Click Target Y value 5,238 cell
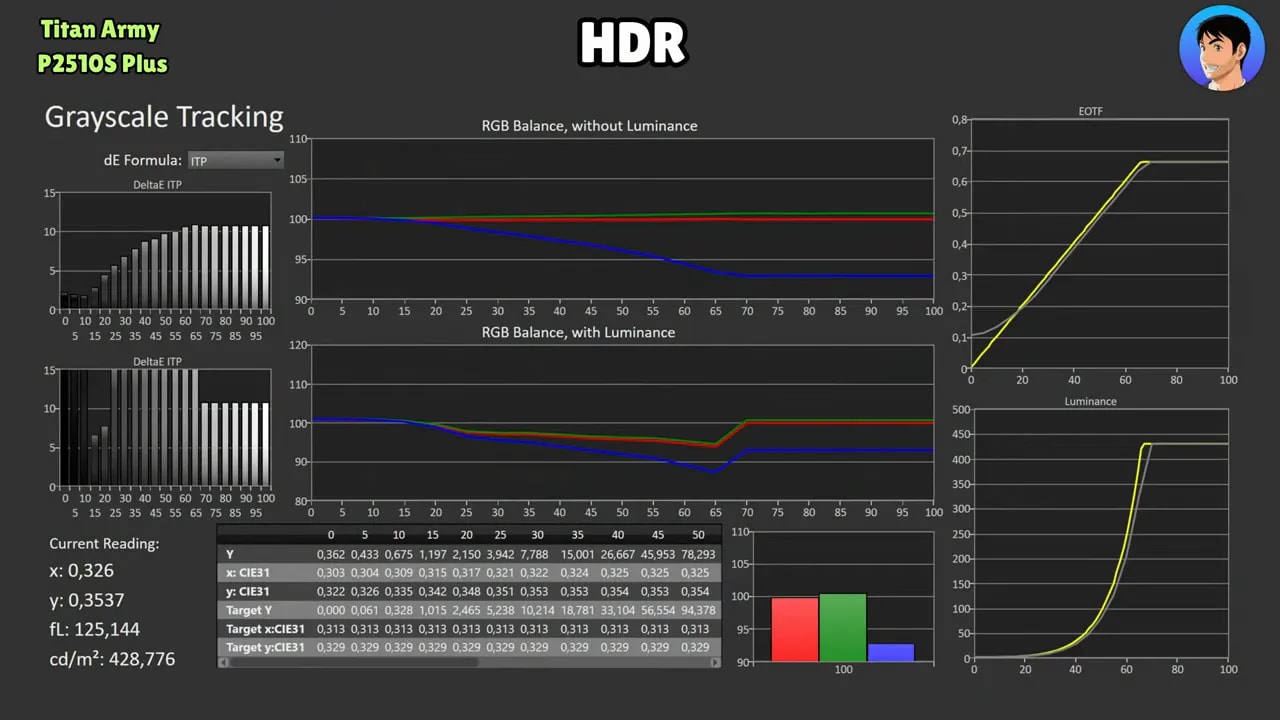 [500, 610]
